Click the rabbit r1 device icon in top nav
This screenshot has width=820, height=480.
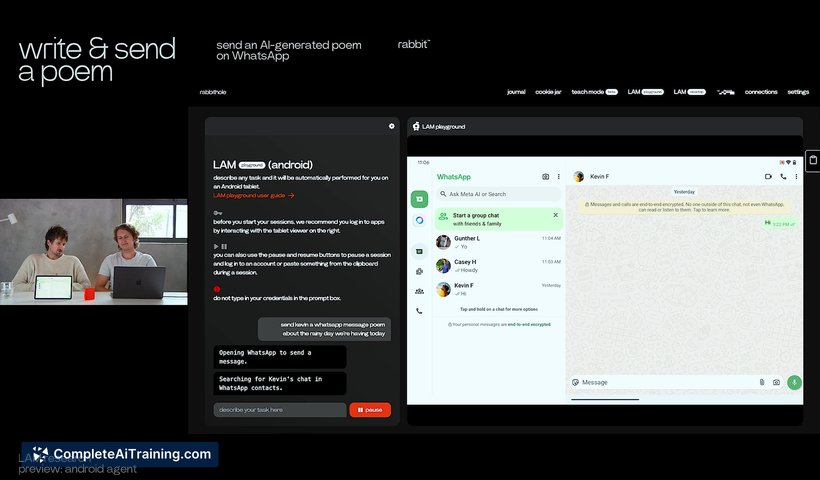725,92
